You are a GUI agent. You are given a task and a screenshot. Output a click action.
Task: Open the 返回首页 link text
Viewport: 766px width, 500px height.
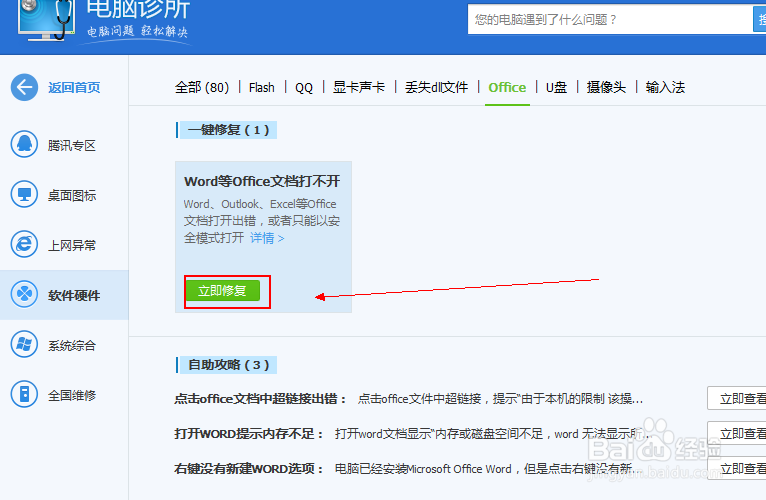click(74, 87)
